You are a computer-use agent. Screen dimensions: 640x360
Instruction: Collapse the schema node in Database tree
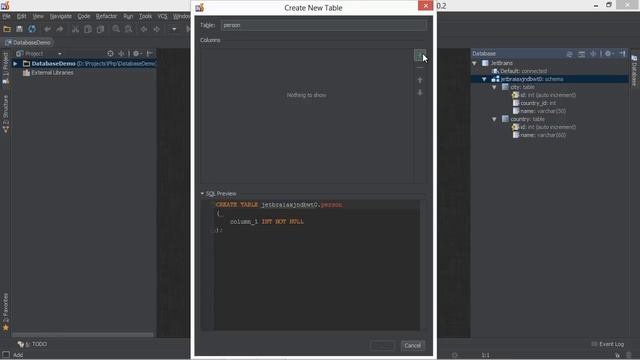(484, 79)
